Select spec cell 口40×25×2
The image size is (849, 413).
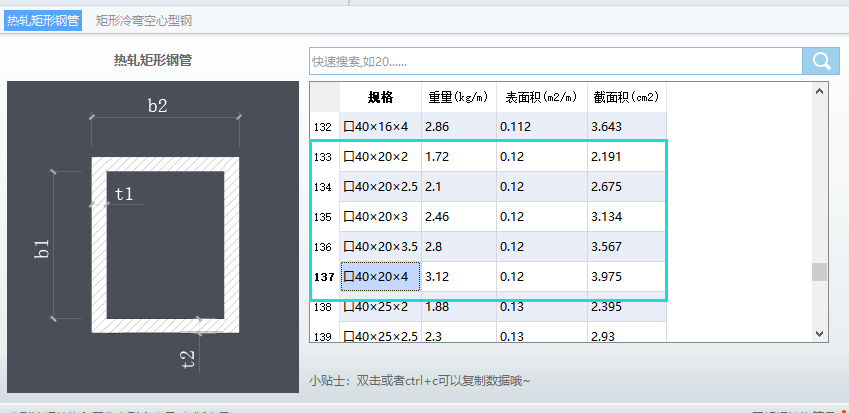(x=381, y=307)
